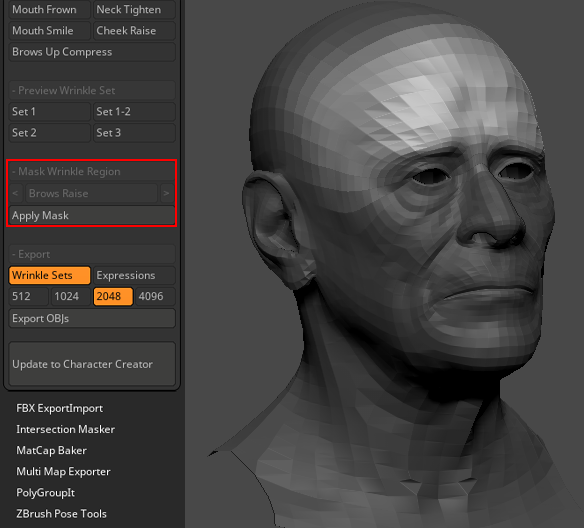Open MatCap Baker plugin menu

coord(51,451)
